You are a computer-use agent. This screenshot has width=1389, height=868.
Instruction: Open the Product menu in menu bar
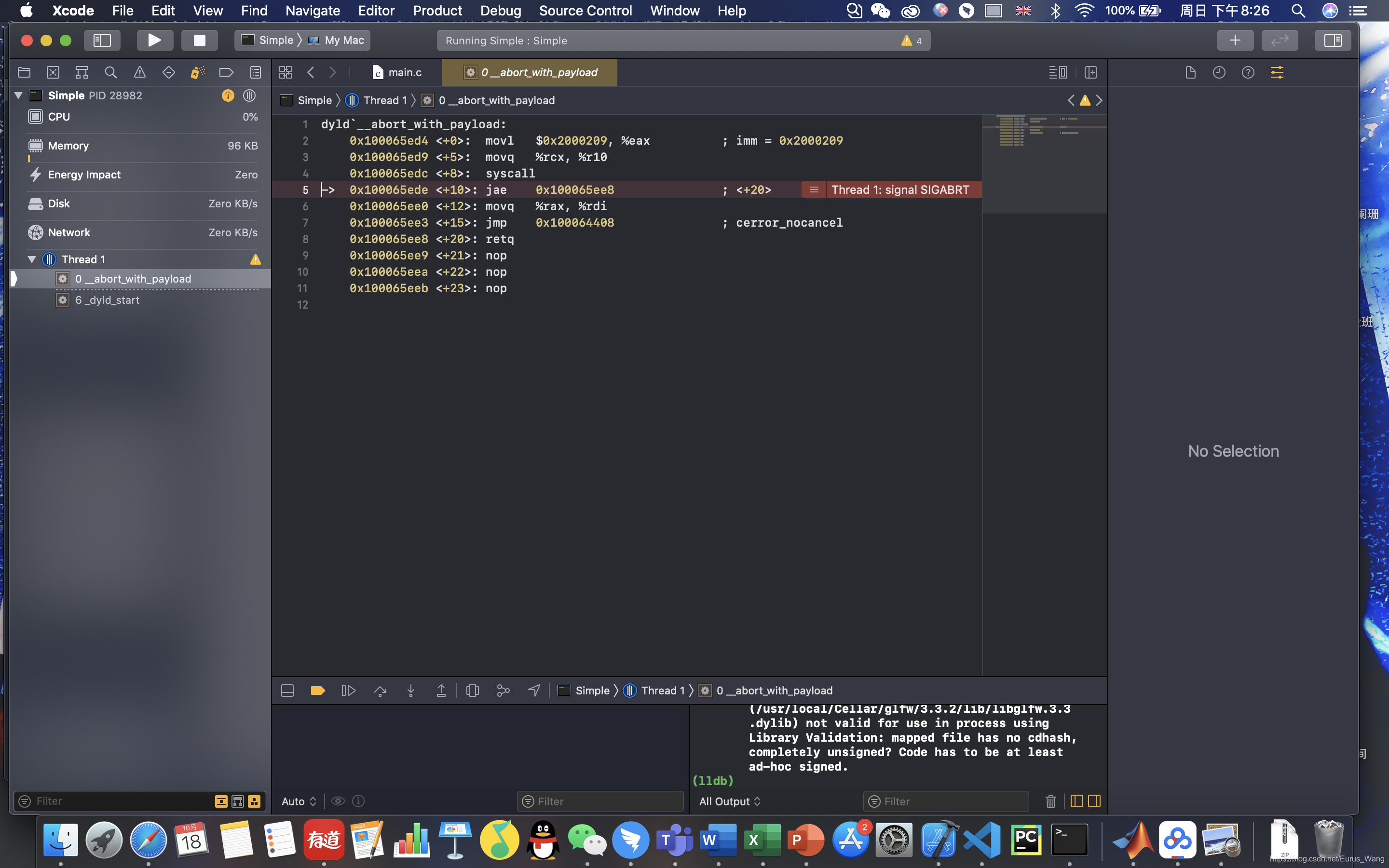(x=436, y=11)
